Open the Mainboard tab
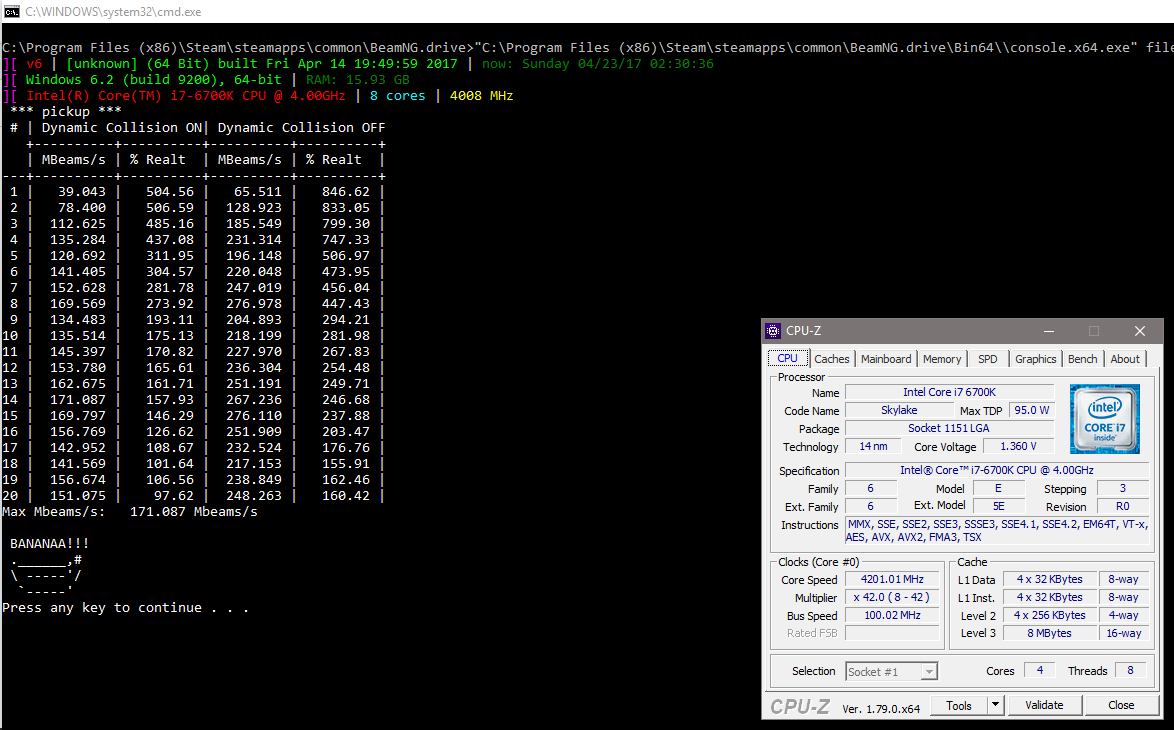Viewport: 1174px width, 730px height. click(886, 359)
